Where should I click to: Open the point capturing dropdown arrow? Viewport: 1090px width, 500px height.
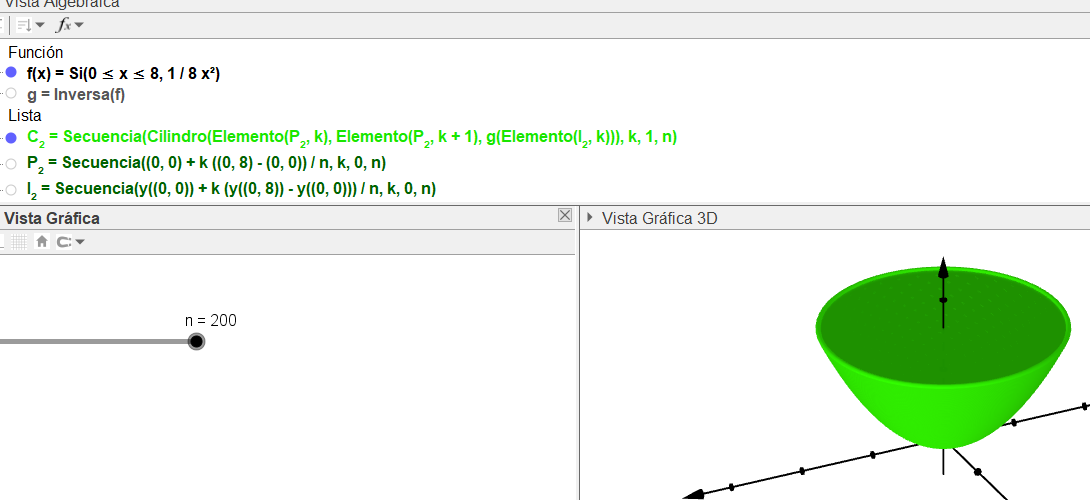(80, 242)
